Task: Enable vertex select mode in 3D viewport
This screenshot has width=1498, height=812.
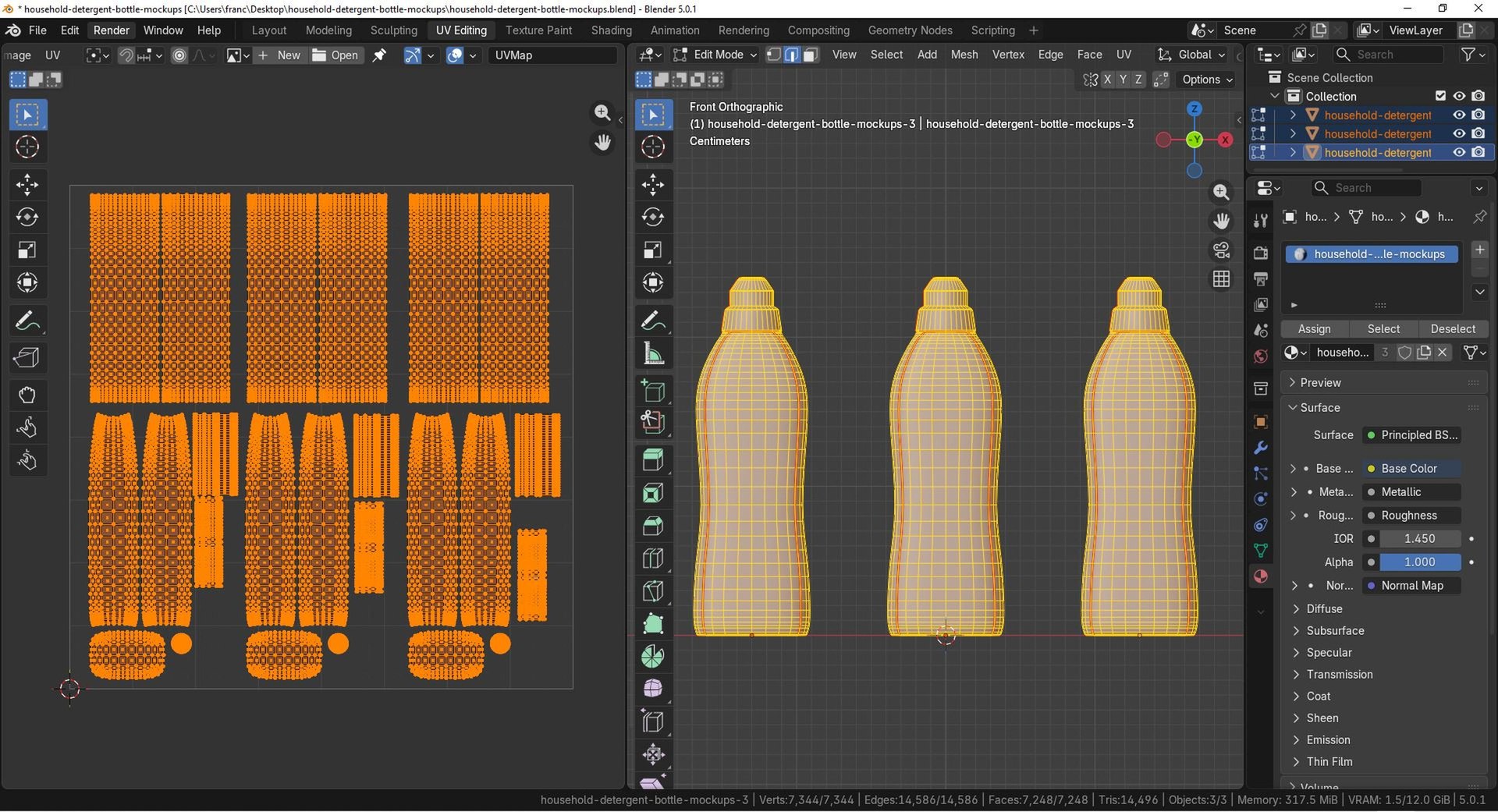Action: [774, 55]
